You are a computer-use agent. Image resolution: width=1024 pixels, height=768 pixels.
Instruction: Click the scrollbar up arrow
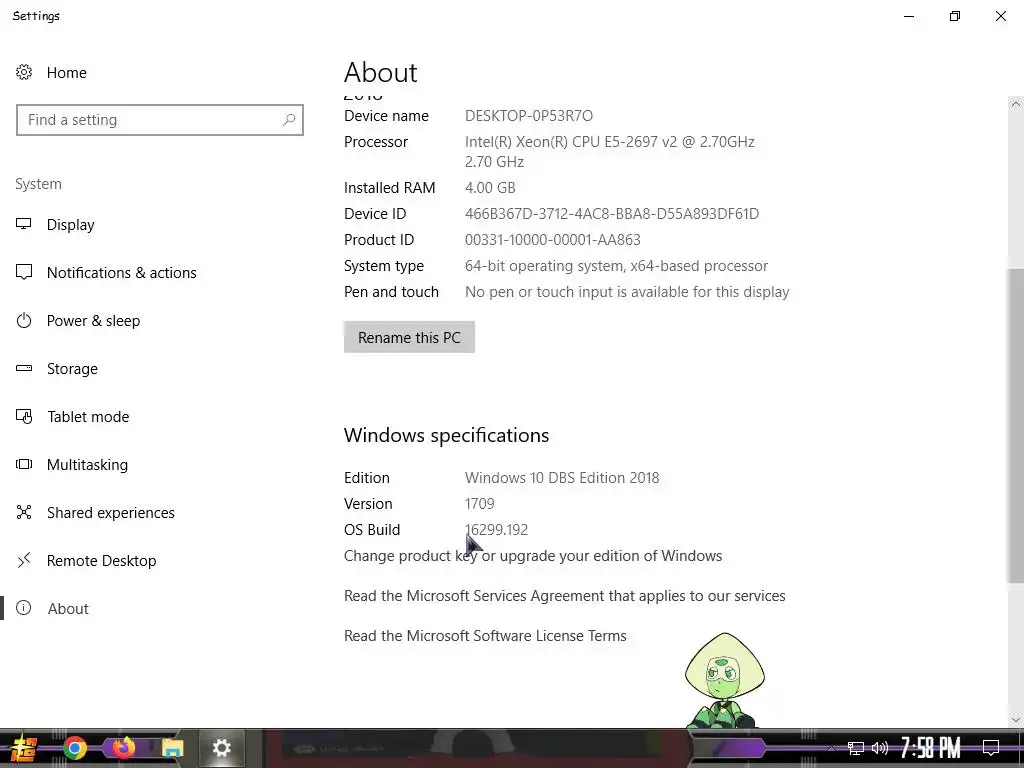pos(1015,104)
